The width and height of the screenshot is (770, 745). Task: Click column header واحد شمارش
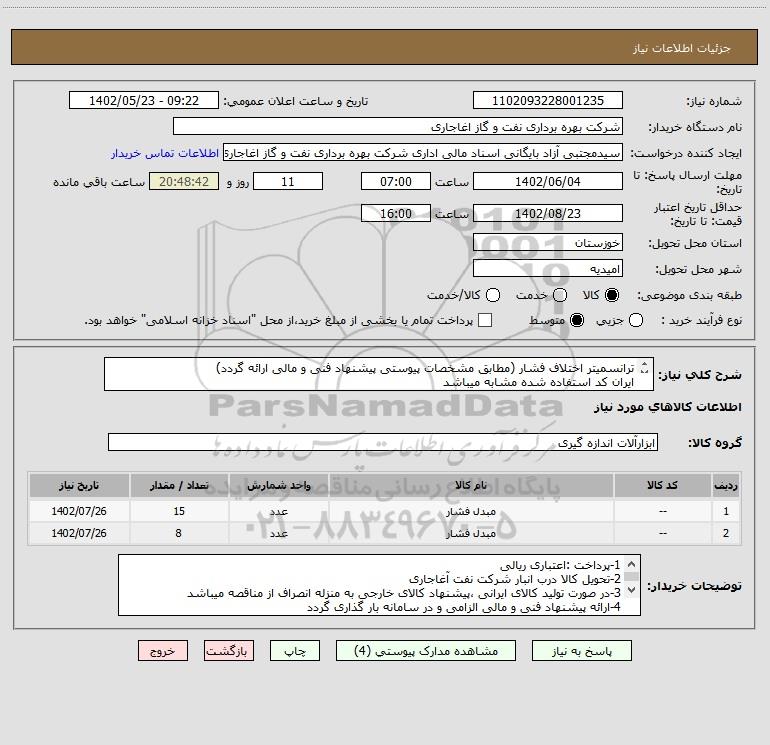(x=278, y=485)
